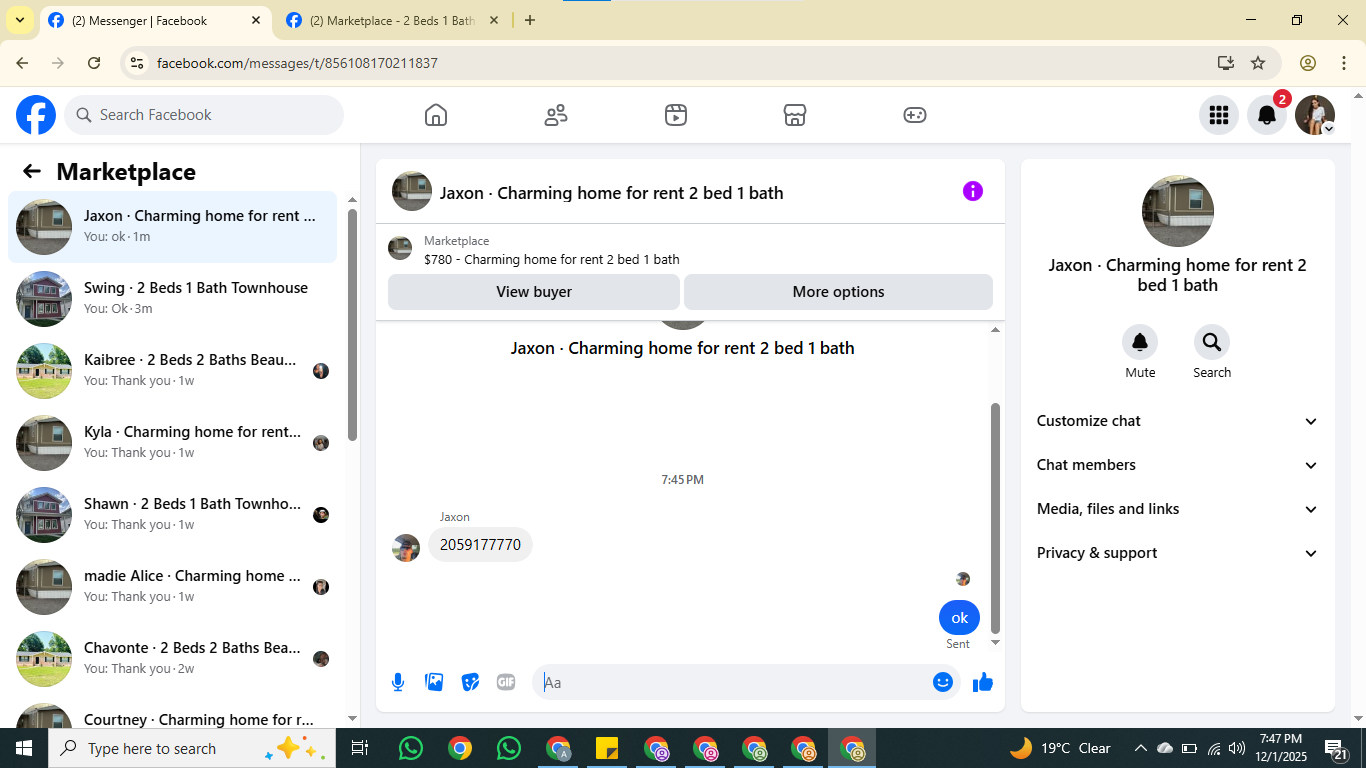Click Windows Type here to search box
Viewport: 1366px width, 768px height.
(190, 748)
